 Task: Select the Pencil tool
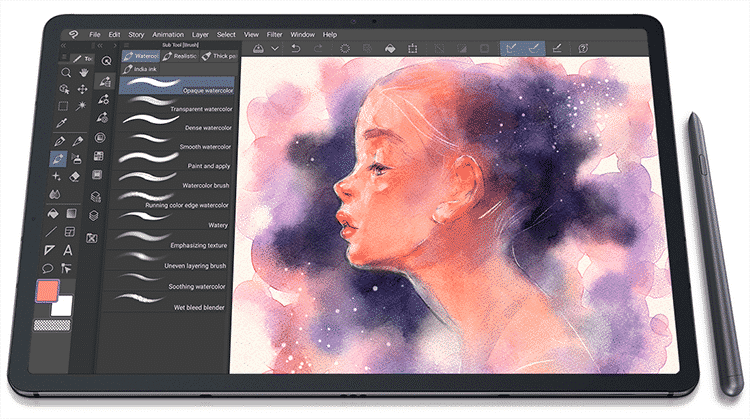(x=77, y=141)
